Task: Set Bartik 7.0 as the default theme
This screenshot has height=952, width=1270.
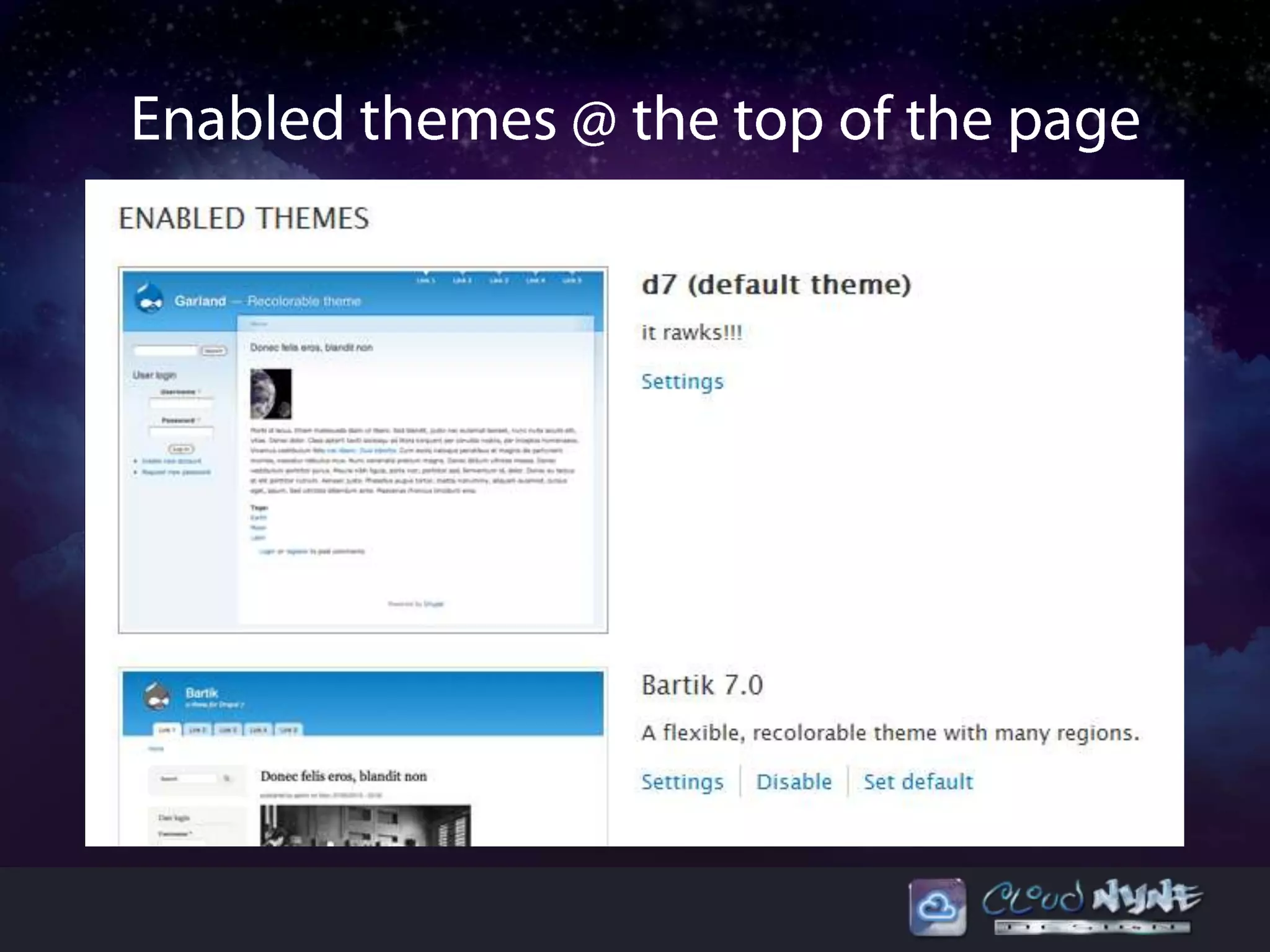Action: pos(918,782)
